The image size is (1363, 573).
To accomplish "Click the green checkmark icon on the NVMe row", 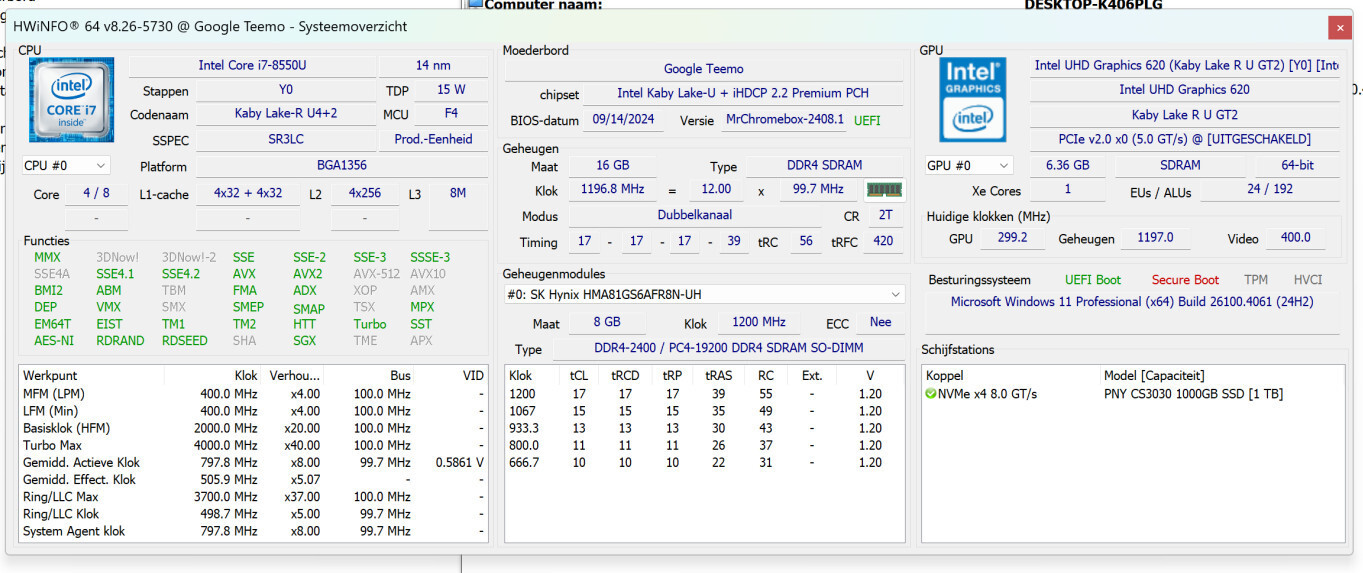I will (931, 394).
